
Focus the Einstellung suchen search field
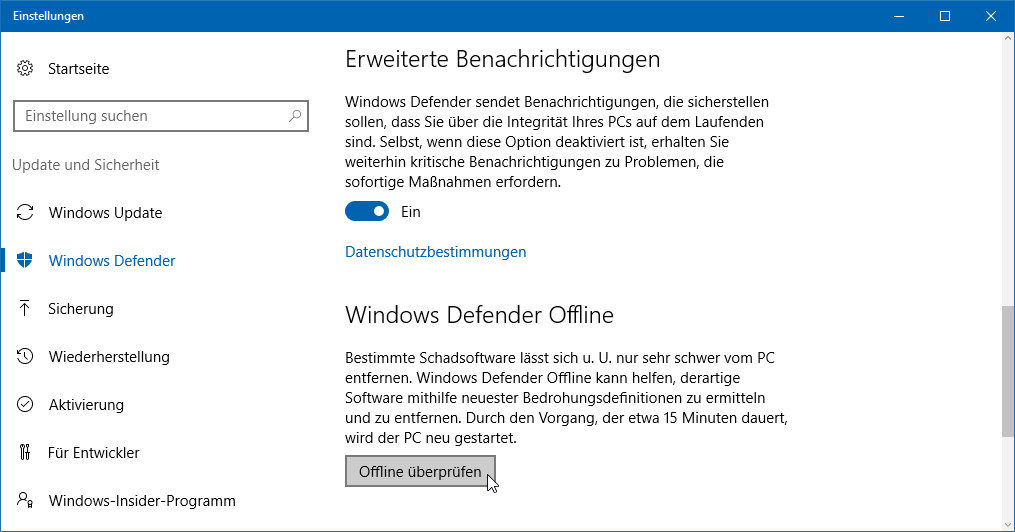coord(150,116)
